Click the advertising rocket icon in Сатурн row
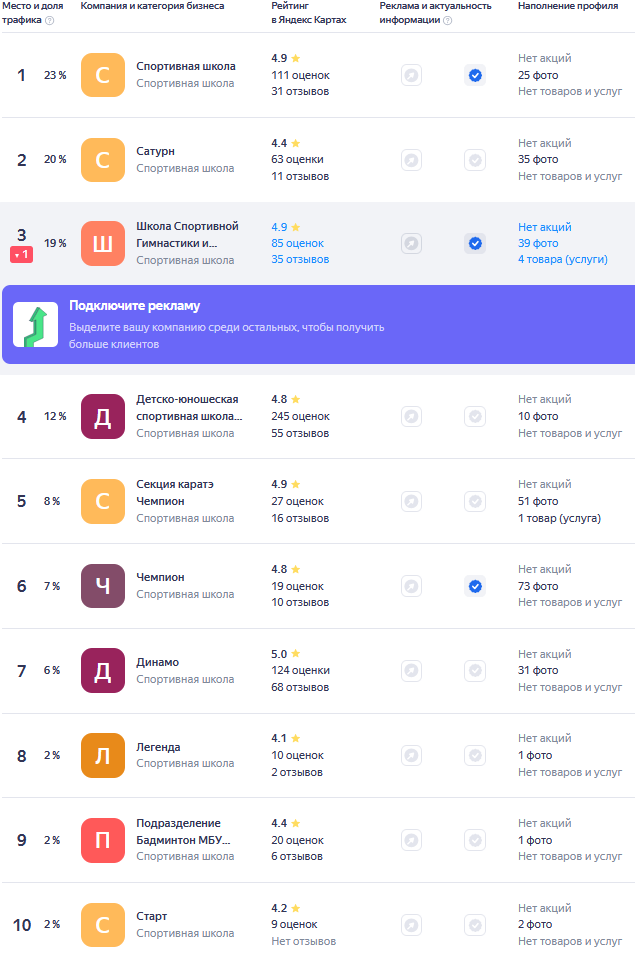This screenshot has height=965, width=635. pyautogui.click(x=411, y=161)
